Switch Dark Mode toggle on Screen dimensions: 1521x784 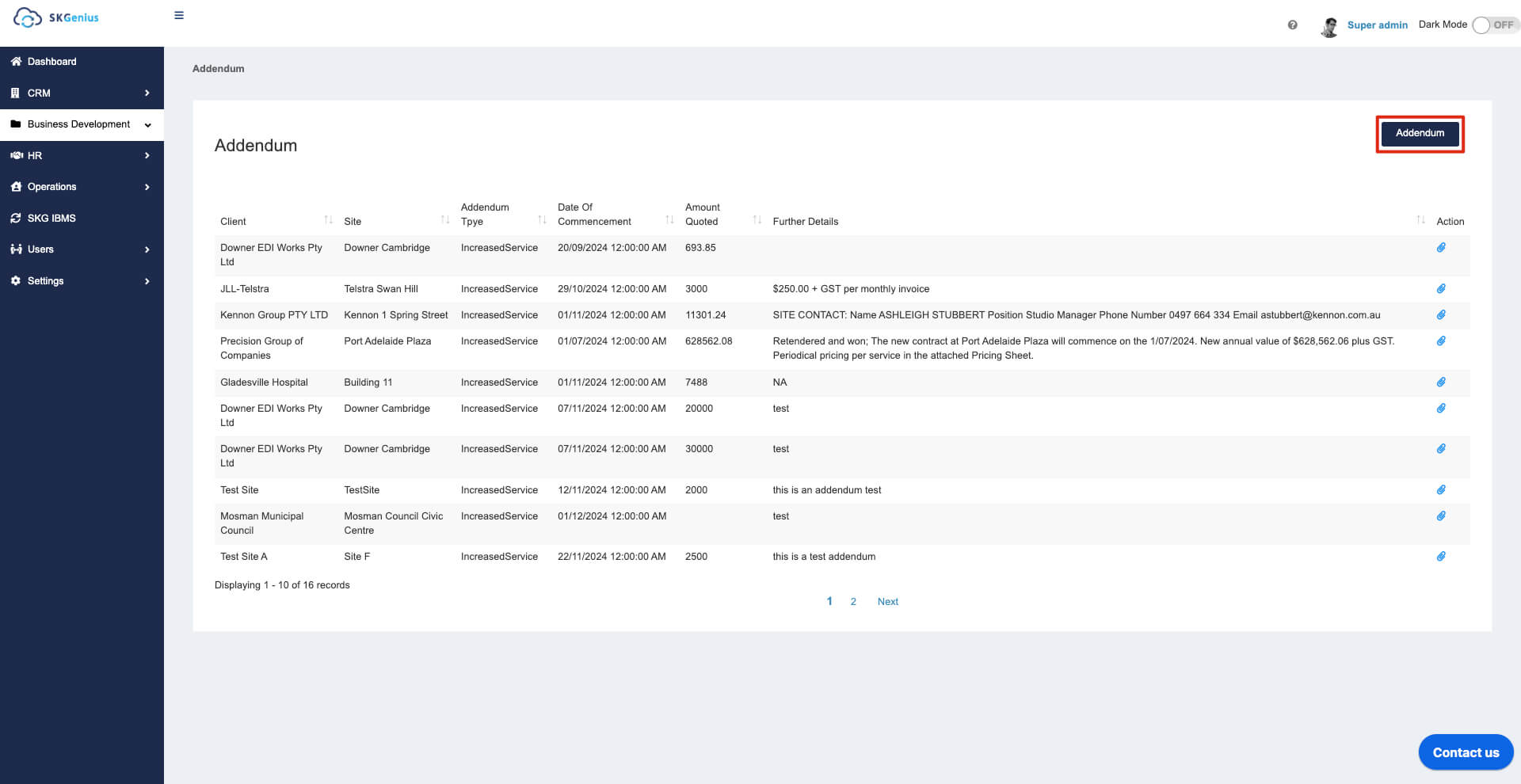[1494, 25]
